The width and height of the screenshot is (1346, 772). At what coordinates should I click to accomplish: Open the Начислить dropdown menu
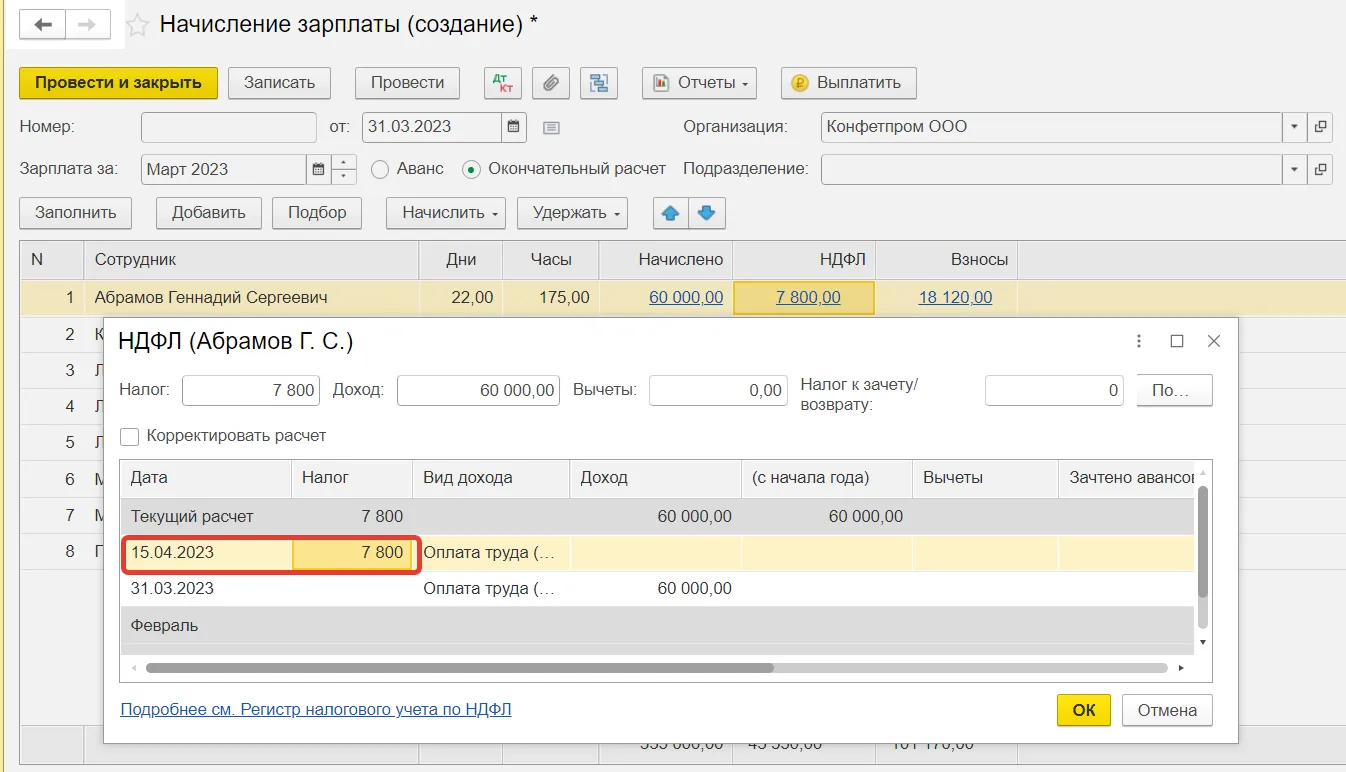point(446,213)
